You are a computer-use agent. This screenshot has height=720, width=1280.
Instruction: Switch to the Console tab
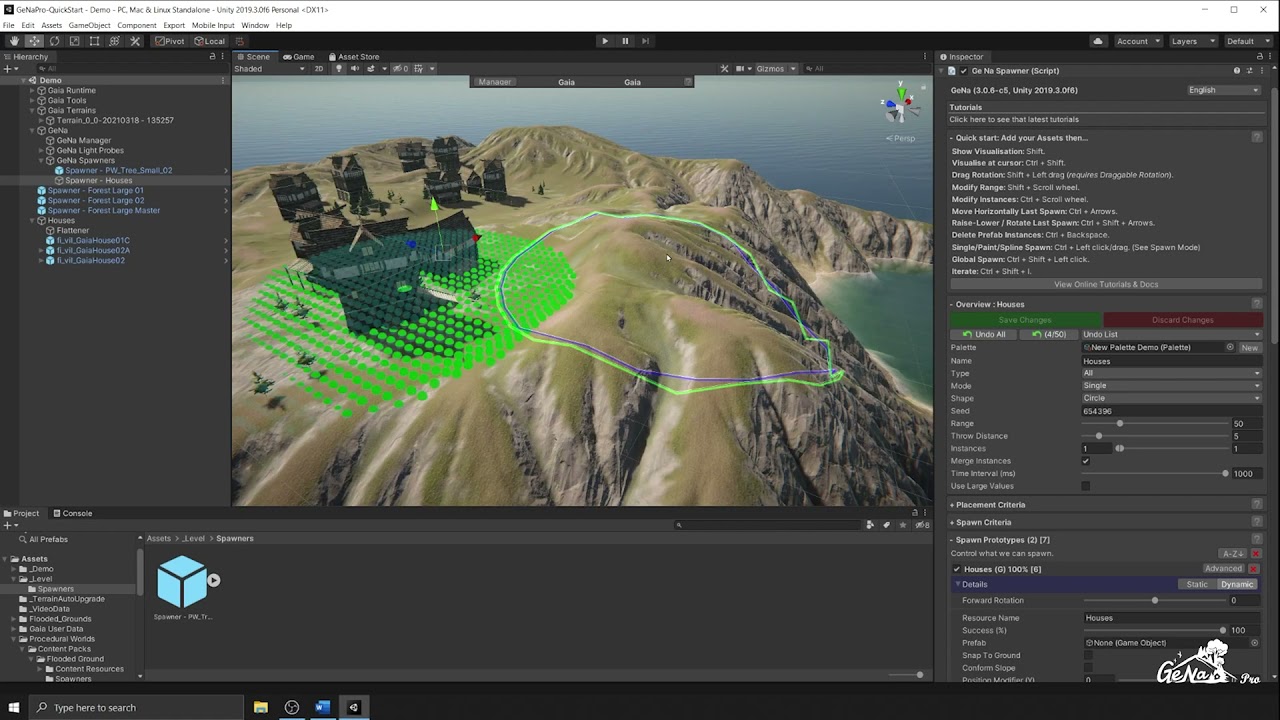(x=72, y=514)
